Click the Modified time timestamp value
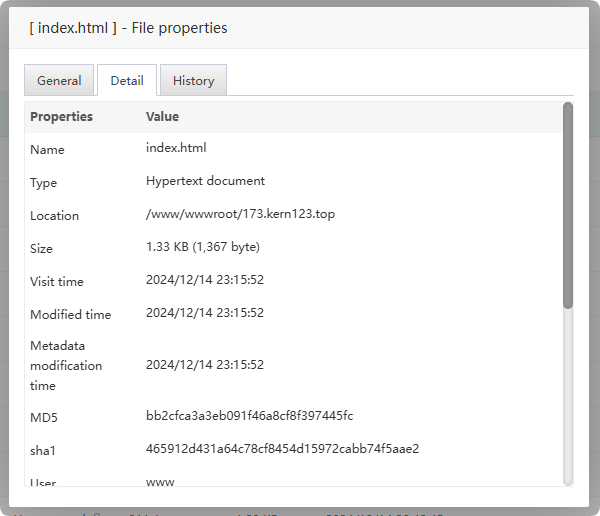600x516 pixels. (205, 313)
